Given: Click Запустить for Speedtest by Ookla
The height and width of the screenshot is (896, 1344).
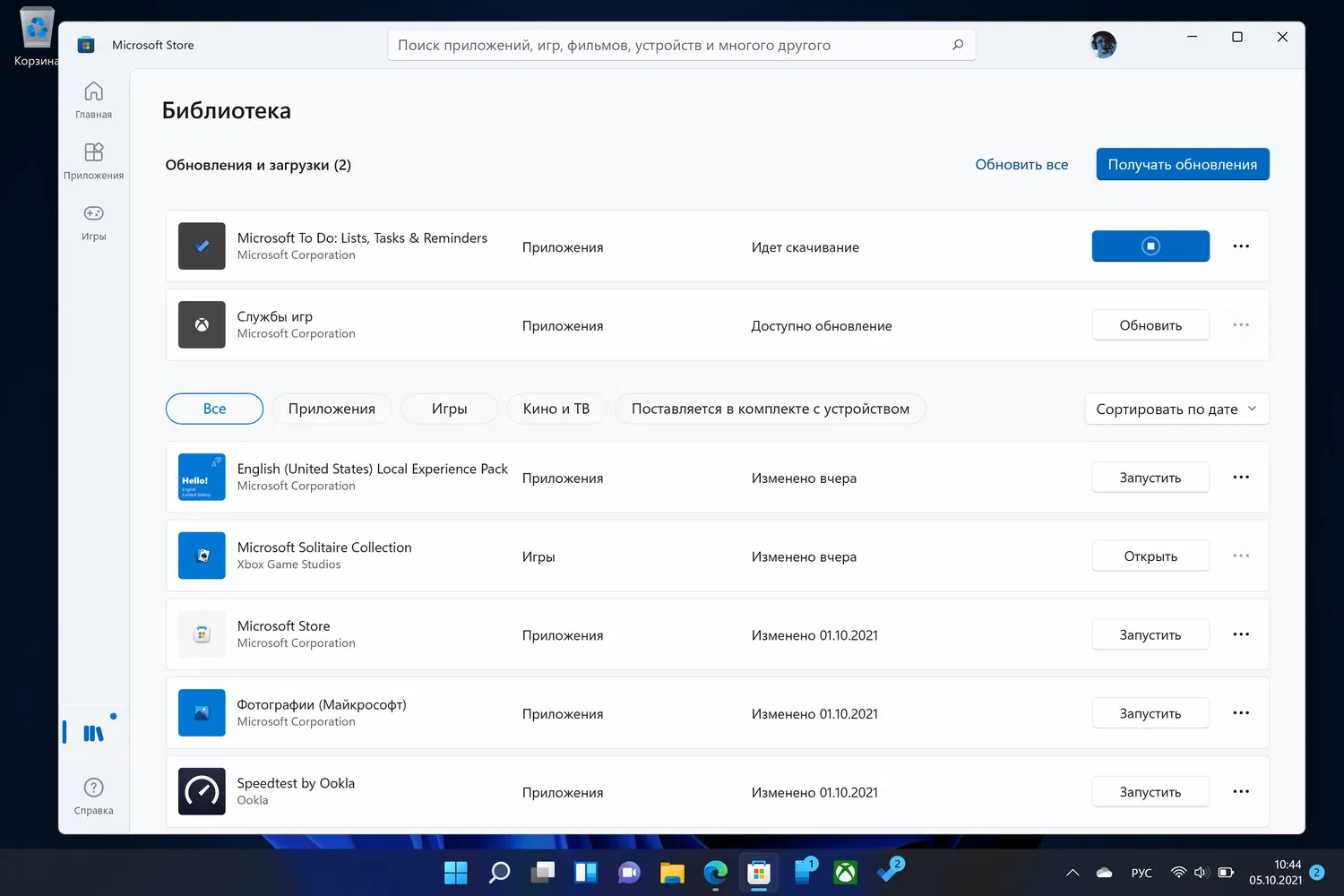Looking at the screenshot, I should [1150, 792].
